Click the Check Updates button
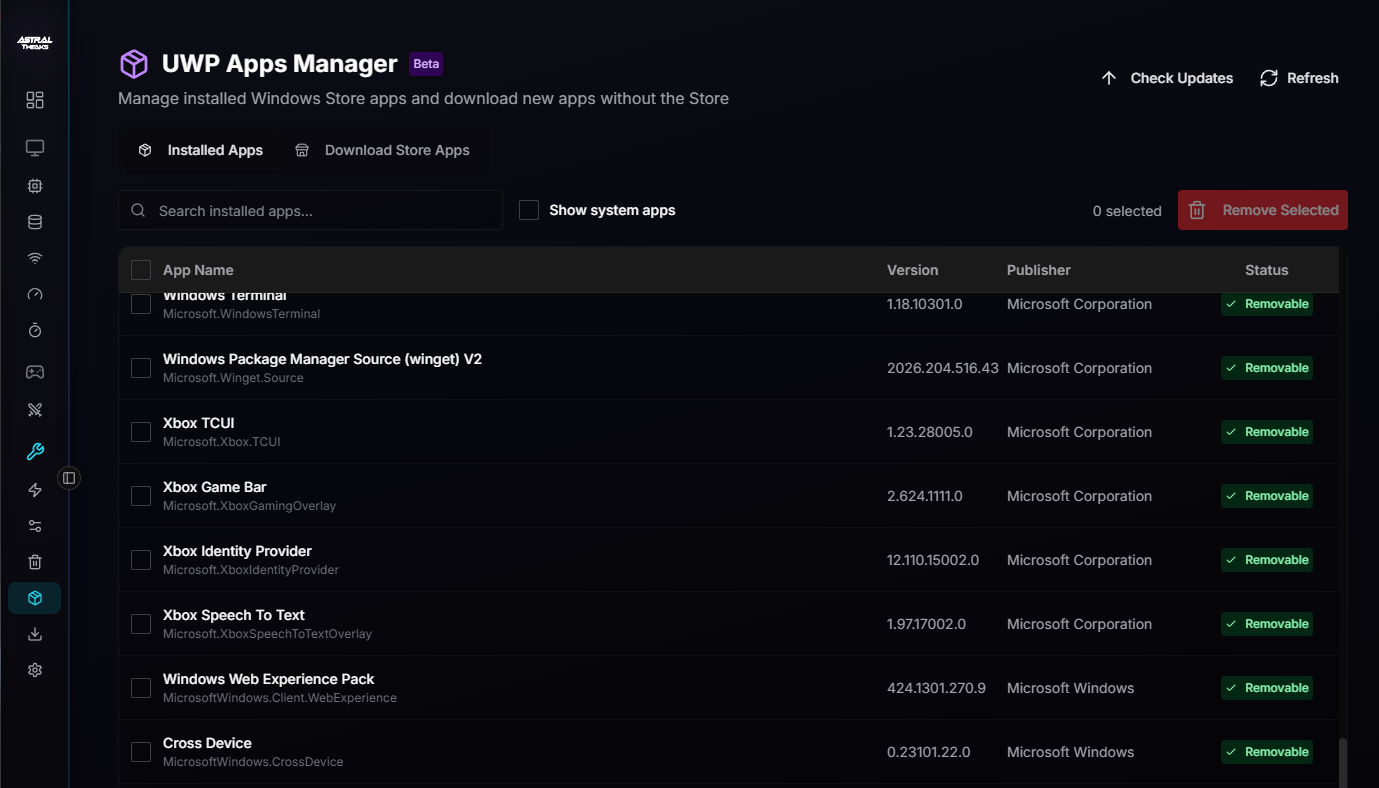Viewport: 1379px width, 788px height. [x=1167, y=78]
